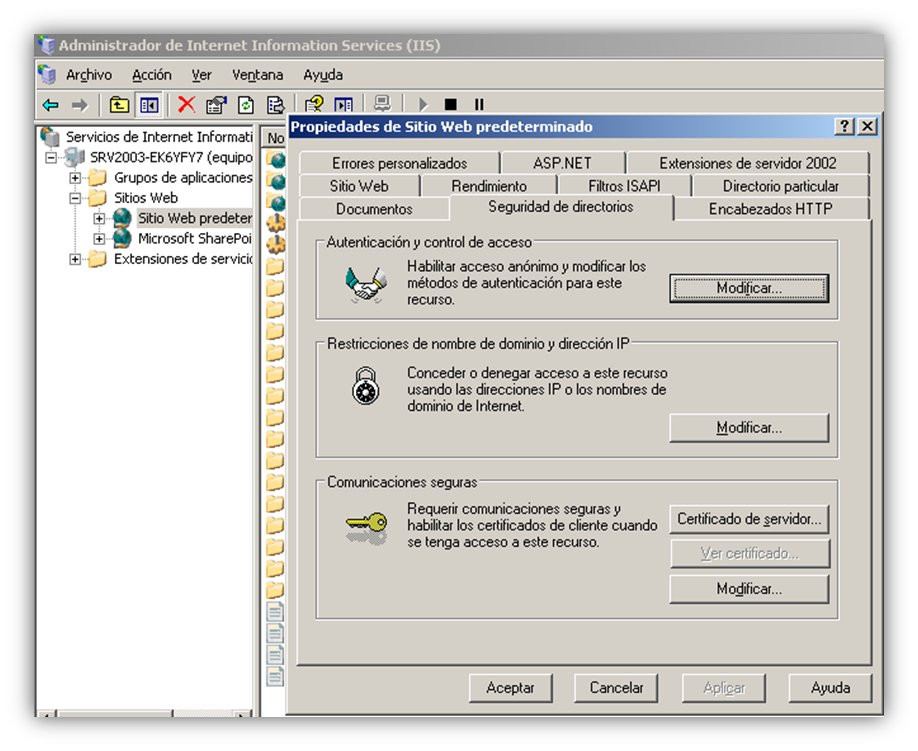This screenshot has width=918, height=751.
Task: Collapse the SRV2003-EK6YFY7 server node
Action: 52,157
